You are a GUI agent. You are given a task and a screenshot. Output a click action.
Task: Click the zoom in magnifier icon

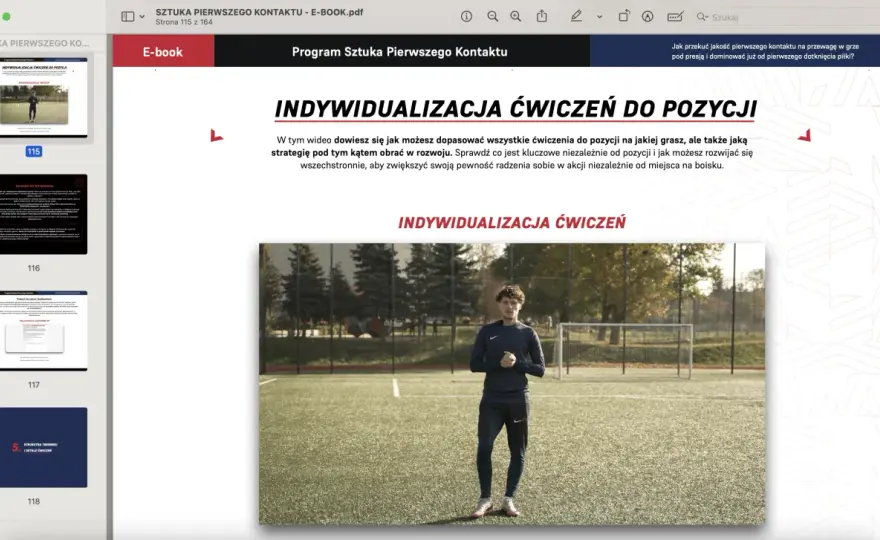(515, 17)
